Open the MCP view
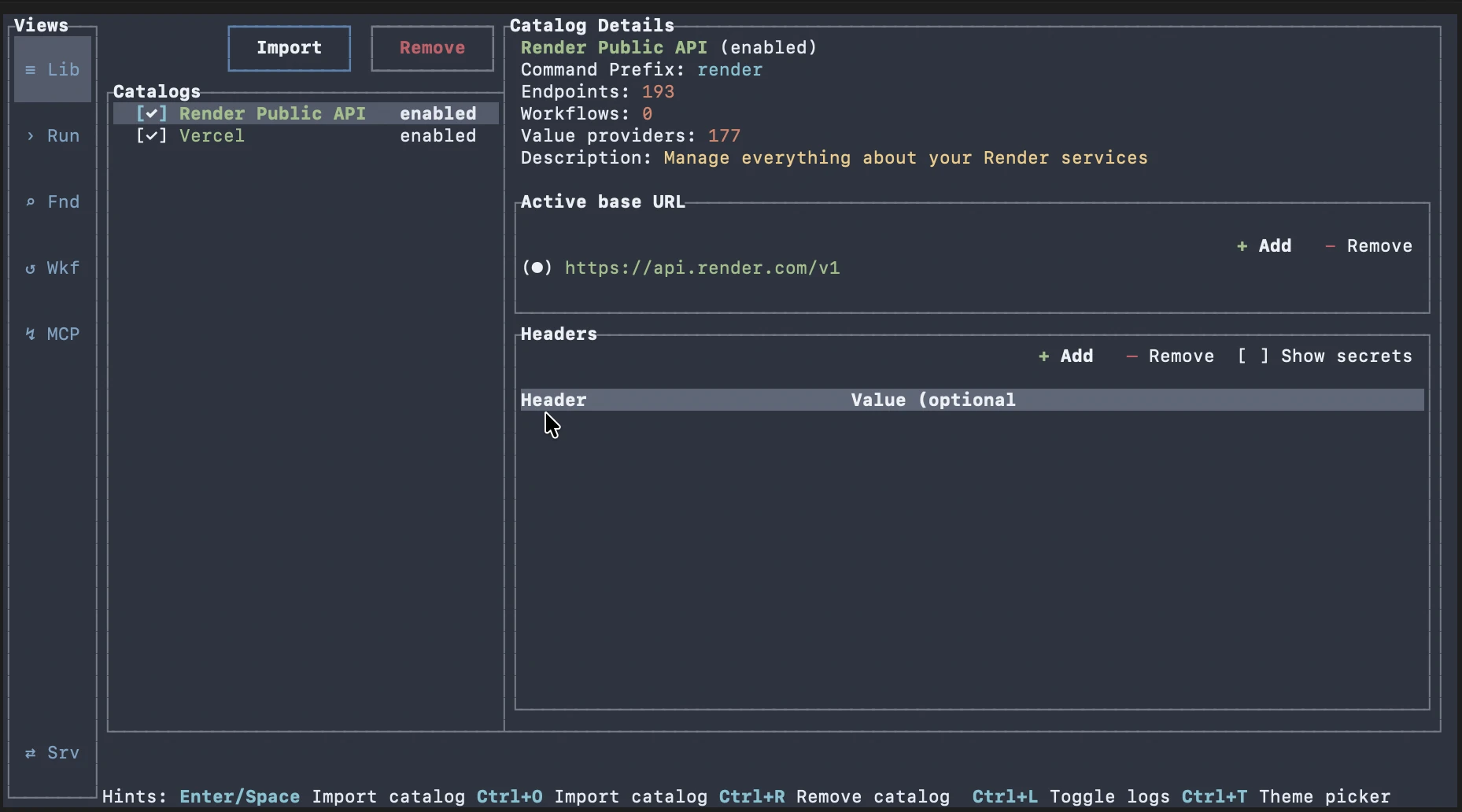The height and width of the screenshot is (812, 1462). point(52,334)
